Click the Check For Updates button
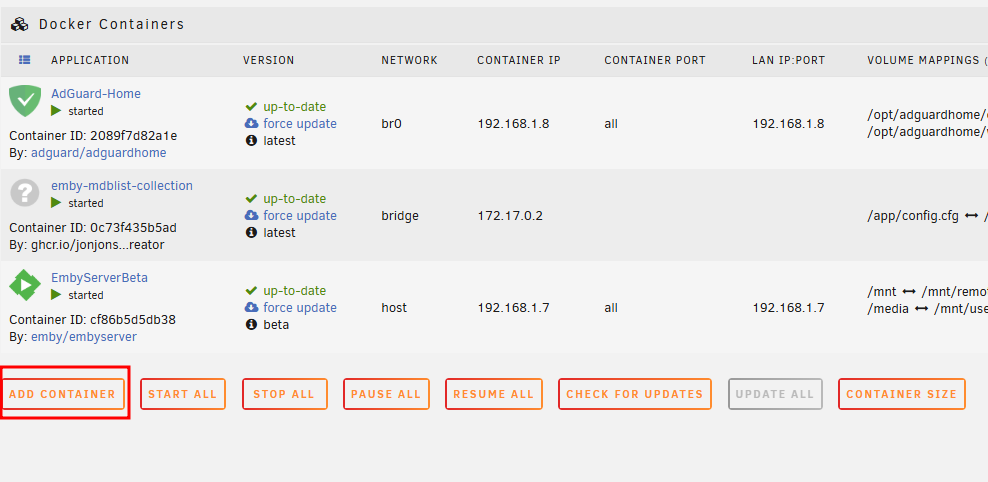Image resolution: width=988 pixels, height=482 pixels. 634,394
